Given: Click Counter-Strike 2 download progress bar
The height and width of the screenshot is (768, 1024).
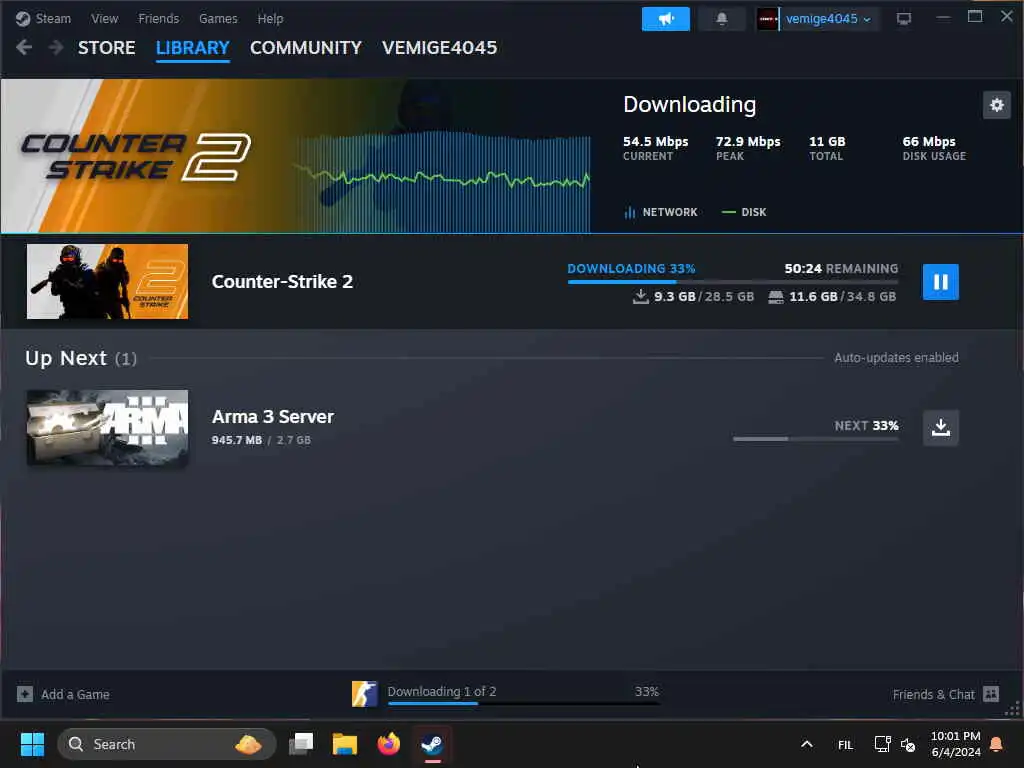Looking at the screenshot, I should (733, 281).
